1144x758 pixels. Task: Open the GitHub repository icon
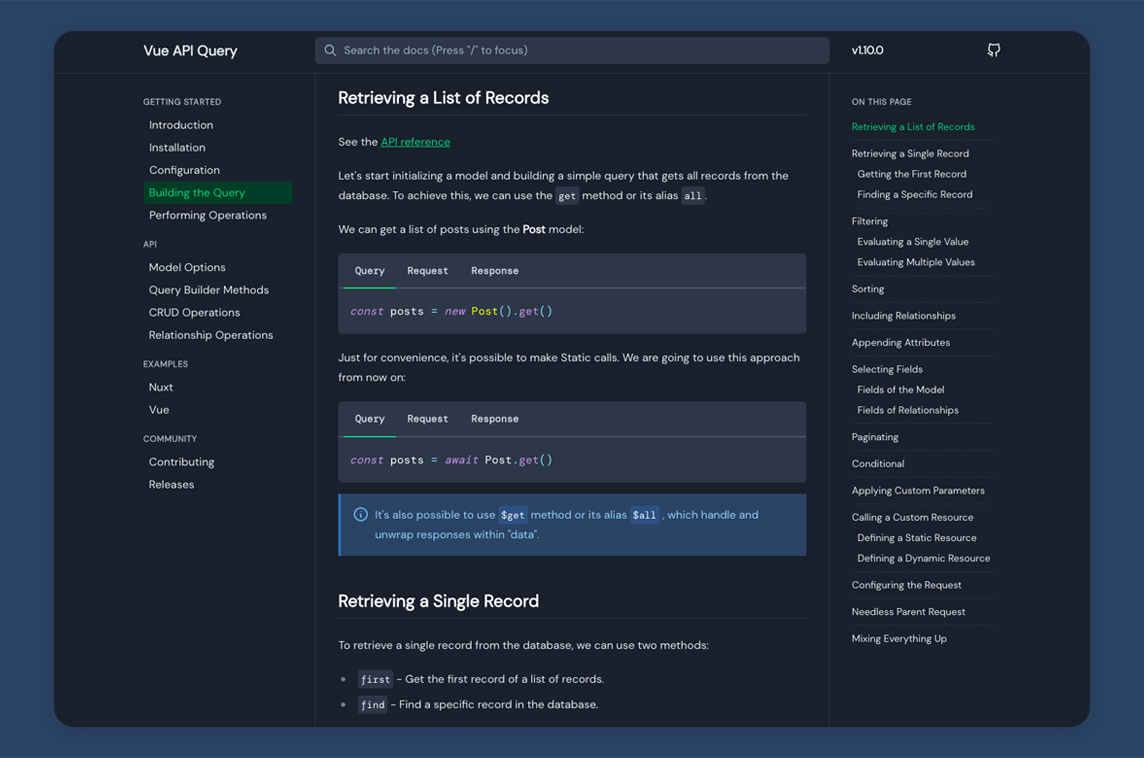tap(993, 50)
